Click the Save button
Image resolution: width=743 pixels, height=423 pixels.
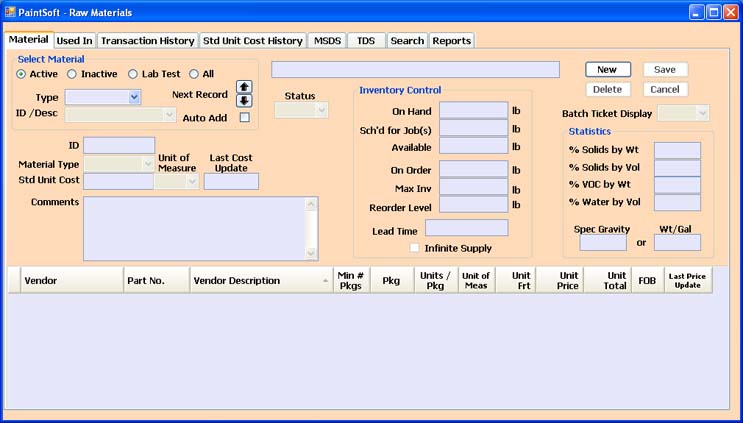click(x=665, y=70)
